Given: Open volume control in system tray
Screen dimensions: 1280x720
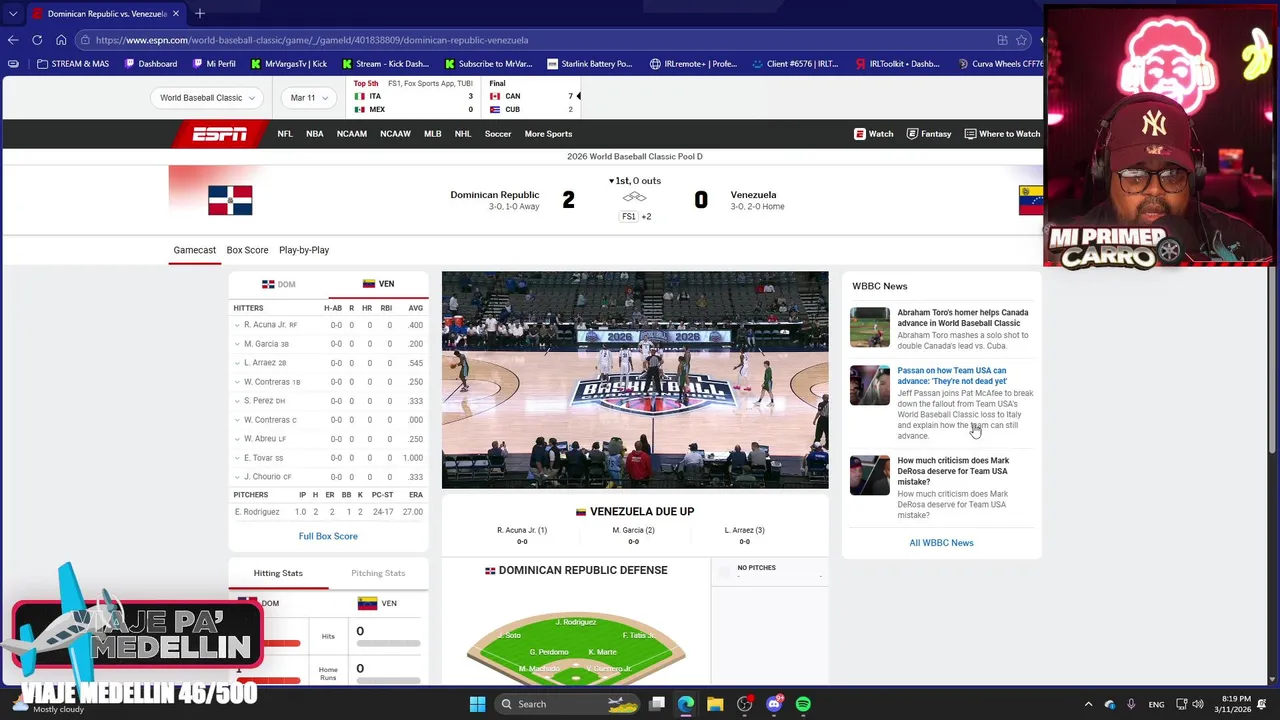Looking at the screenshot, I should click(1198, 704).
